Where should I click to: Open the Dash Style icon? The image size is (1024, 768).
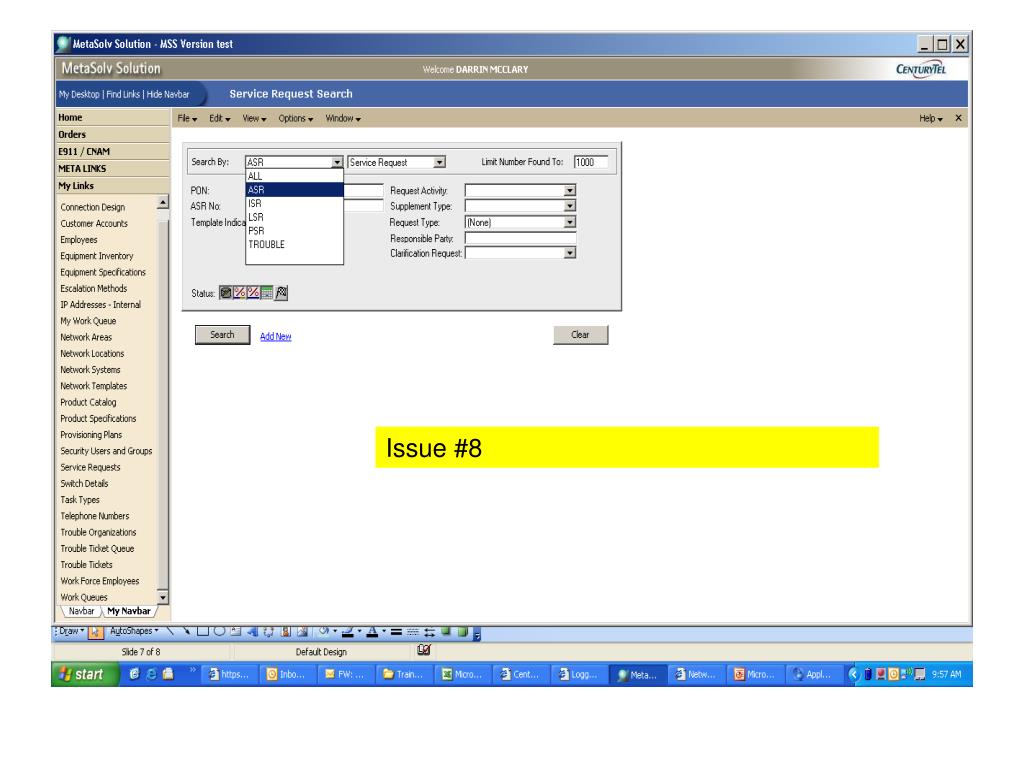pos(413,632)
